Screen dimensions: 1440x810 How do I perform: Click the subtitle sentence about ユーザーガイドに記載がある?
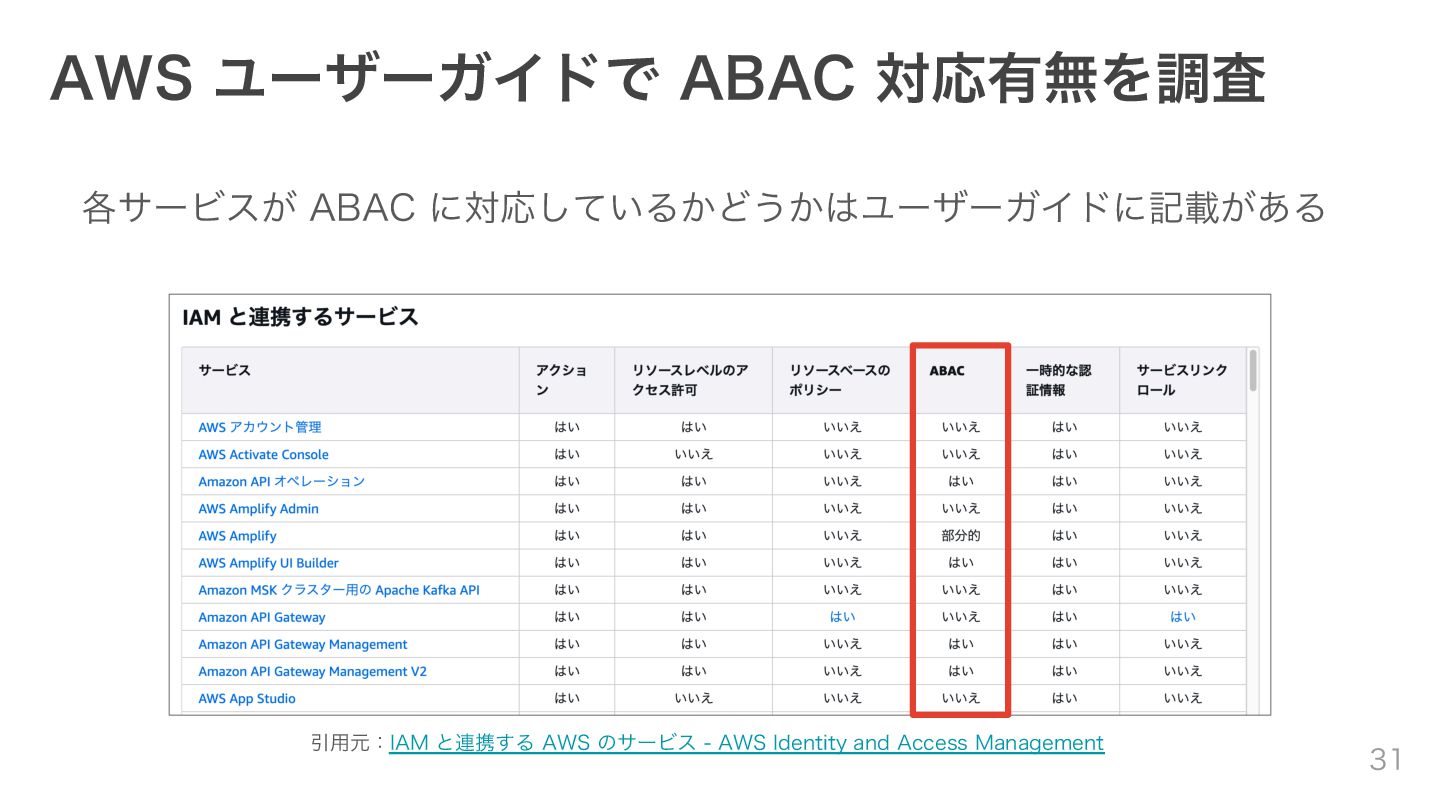click(x=704, y=207)
